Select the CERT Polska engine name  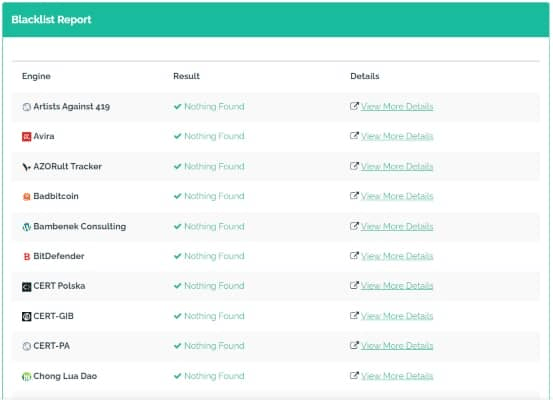(59, 286)
